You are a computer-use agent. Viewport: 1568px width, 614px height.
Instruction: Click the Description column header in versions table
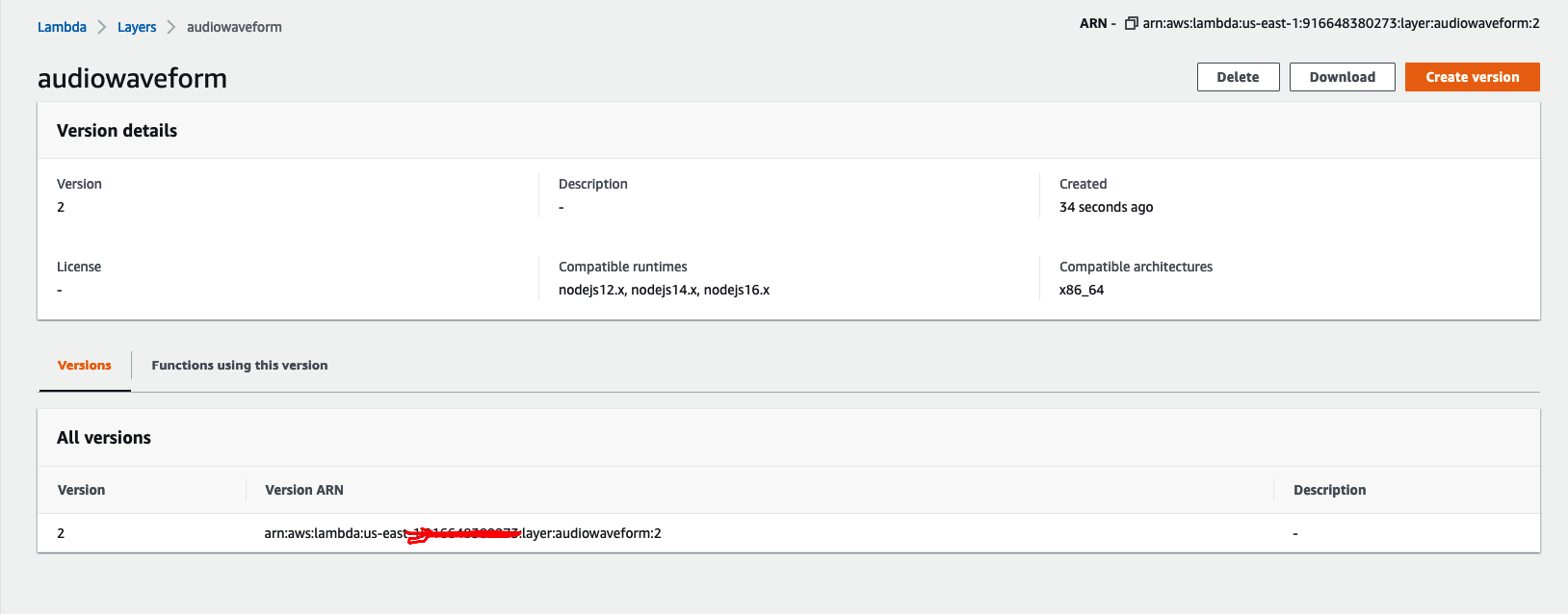tap(1329, 490)
